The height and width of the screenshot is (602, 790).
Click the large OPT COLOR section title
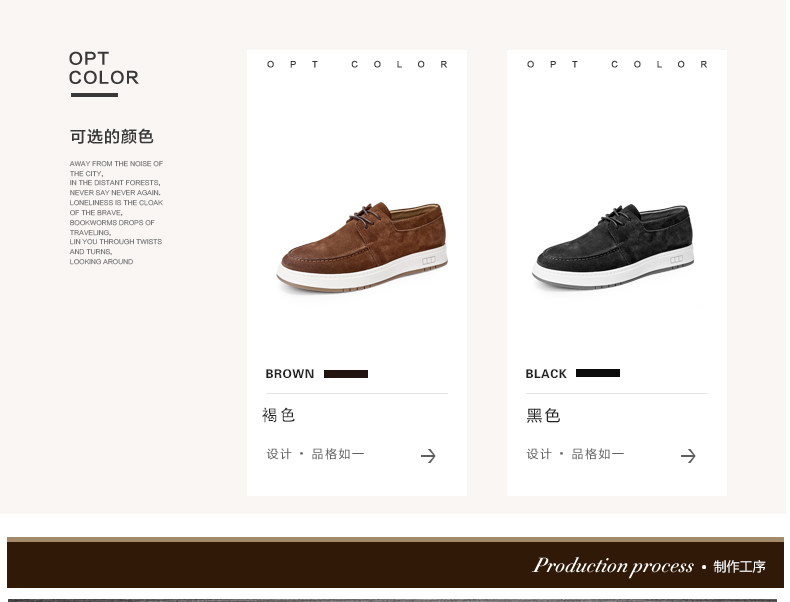(x=104, y=68)
